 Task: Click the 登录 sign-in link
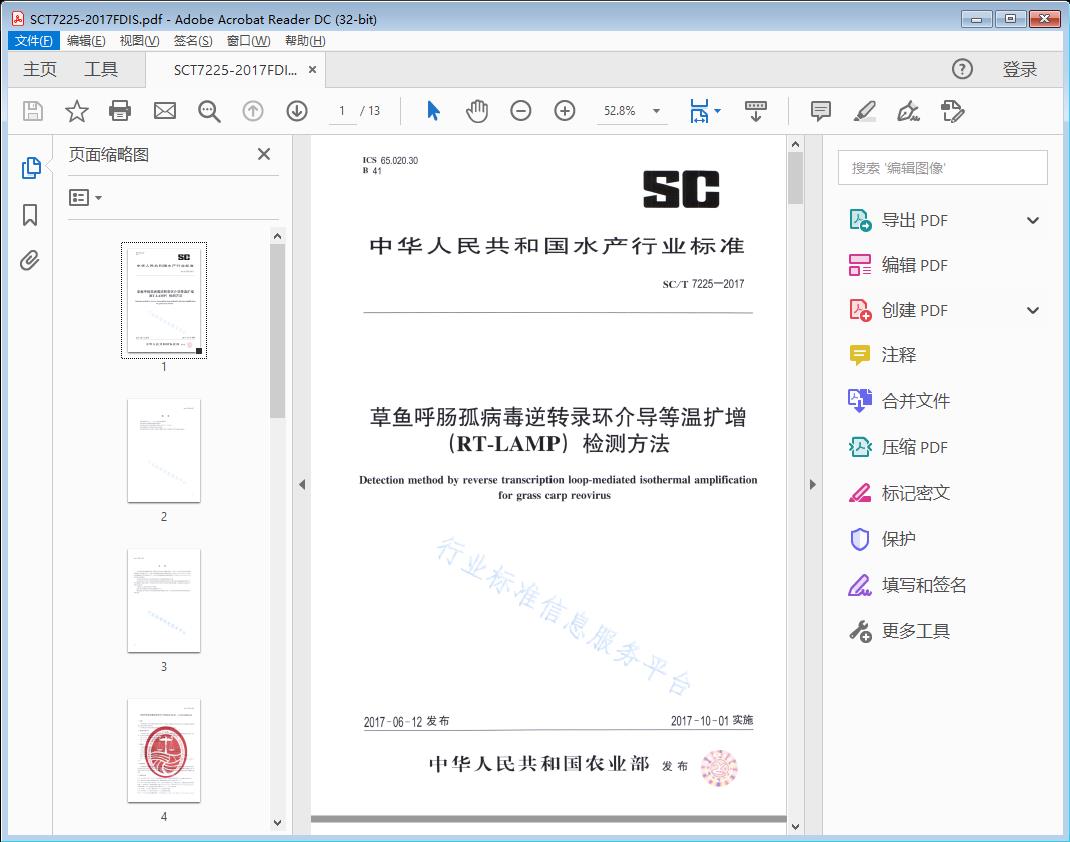click(x=1022, y=69)
